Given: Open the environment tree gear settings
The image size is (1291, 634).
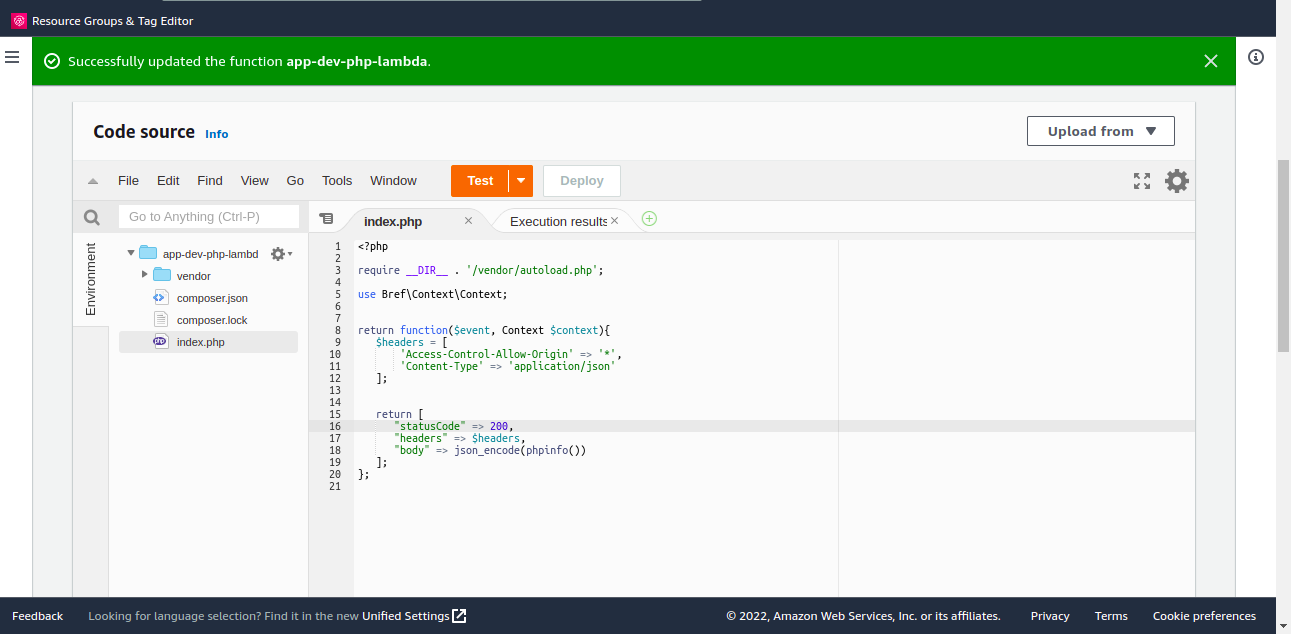Looking at the screenshot, I should coord(280,254).
